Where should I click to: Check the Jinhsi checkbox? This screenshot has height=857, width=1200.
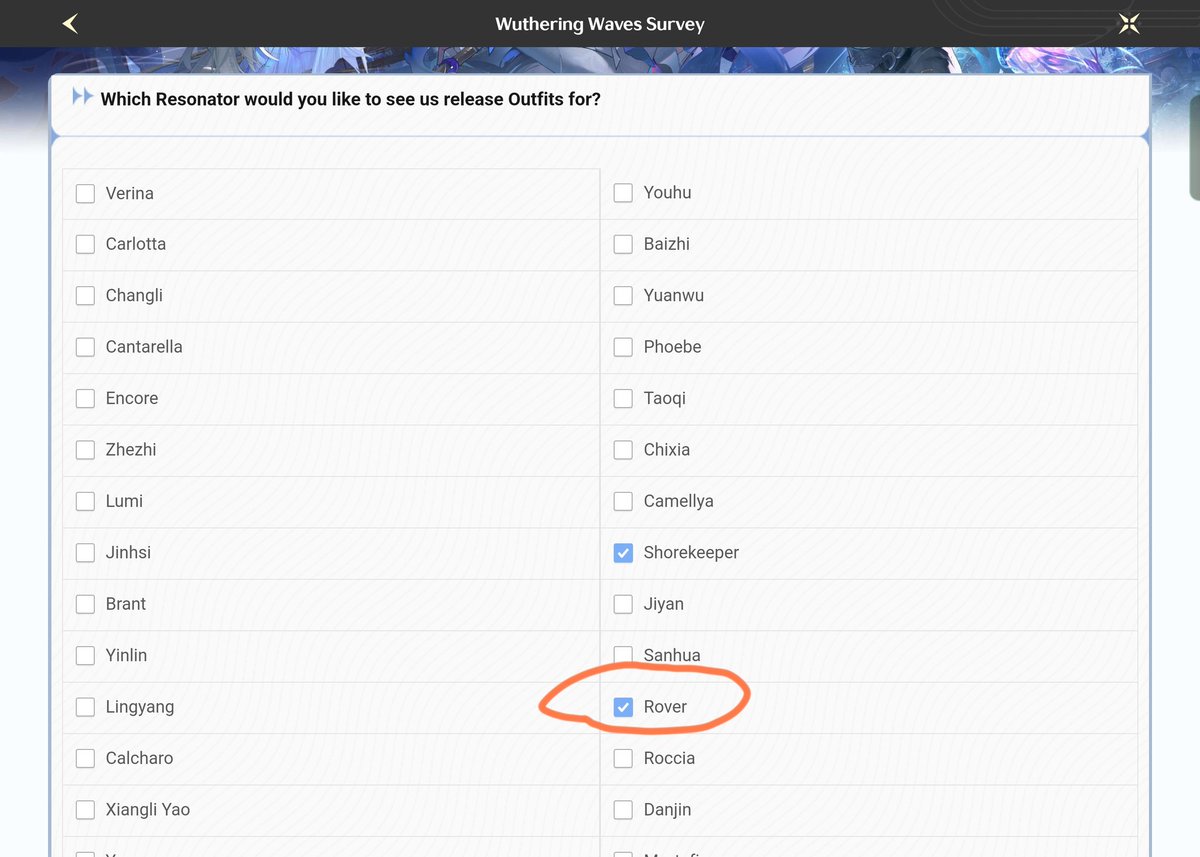pyautogui.click(x=86, y=552)
